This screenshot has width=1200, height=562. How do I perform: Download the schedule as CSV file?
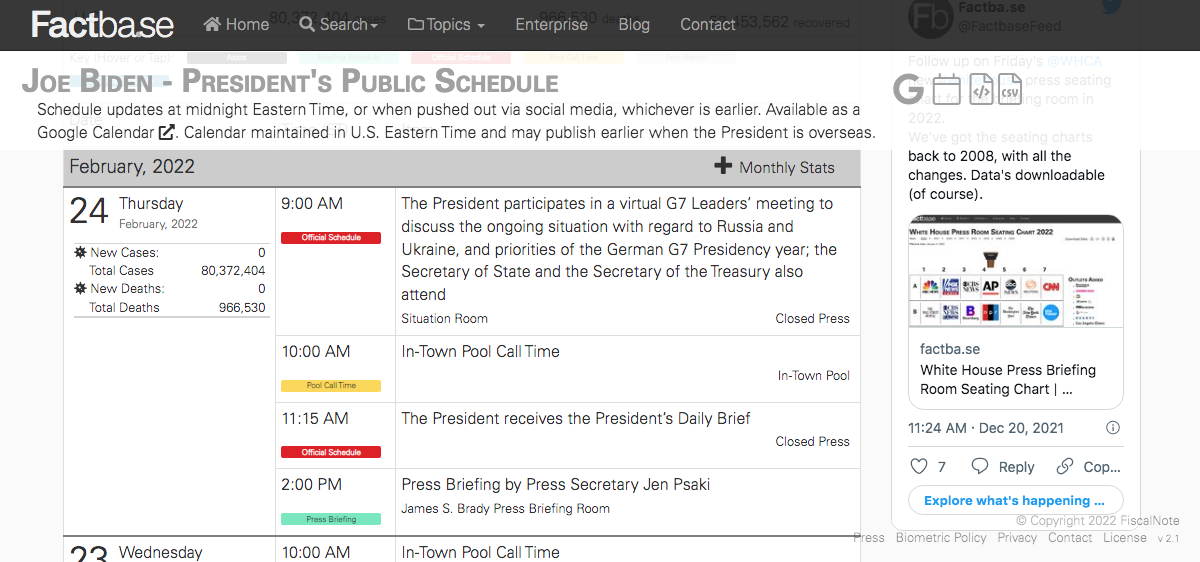tap(1010, 89)
